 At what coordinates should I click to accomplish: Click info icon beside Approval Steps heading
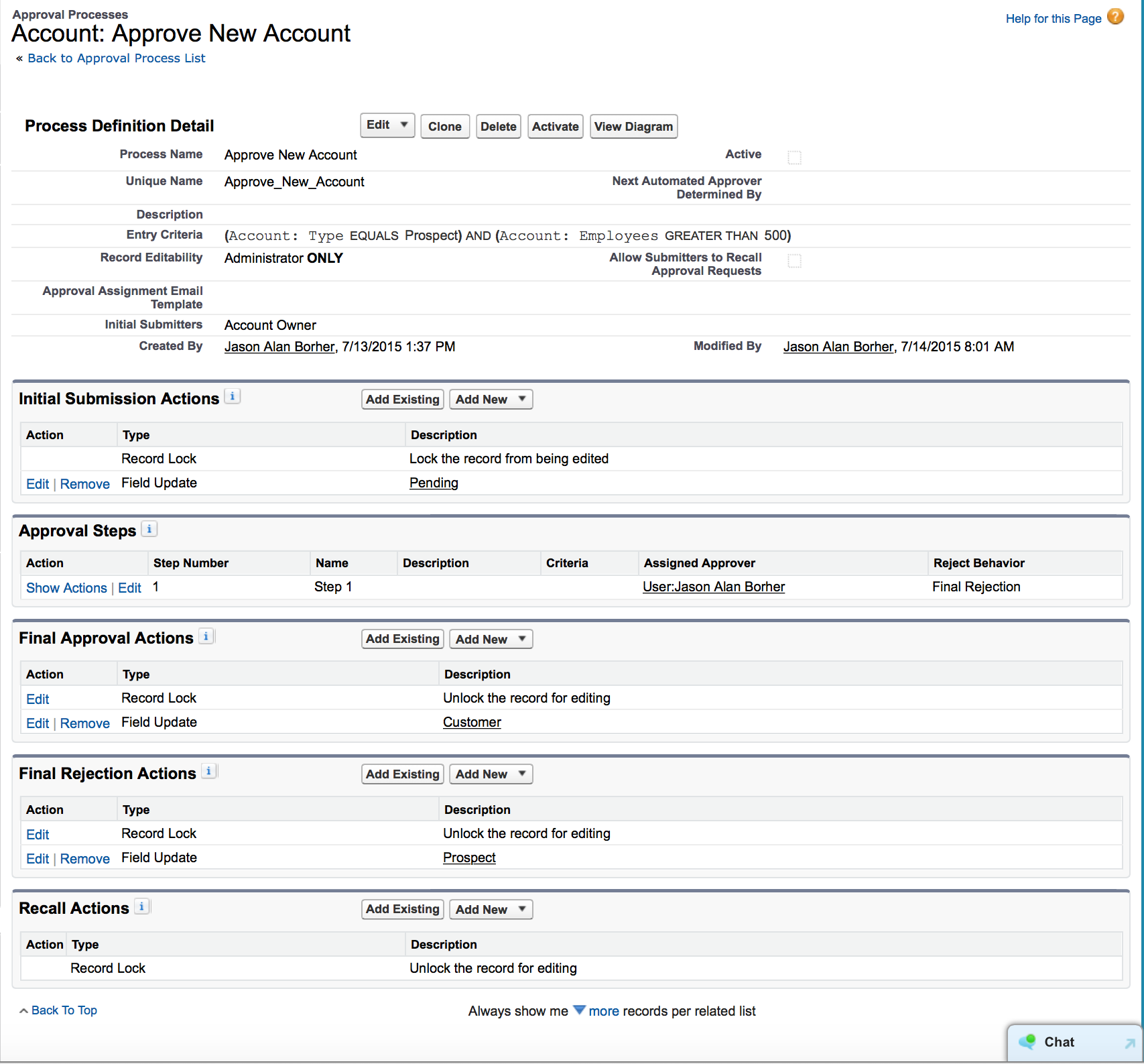149,529
